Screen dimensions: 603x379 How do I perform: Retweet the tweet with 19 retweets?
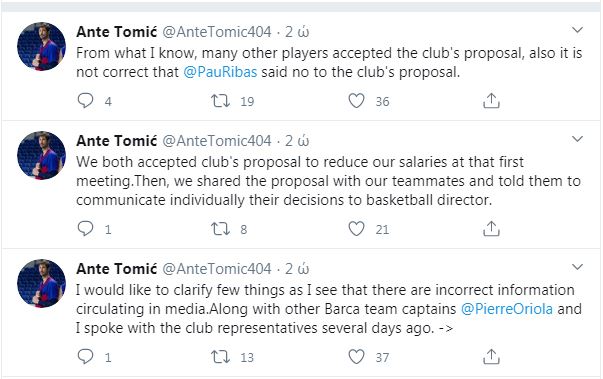point(221,101)
